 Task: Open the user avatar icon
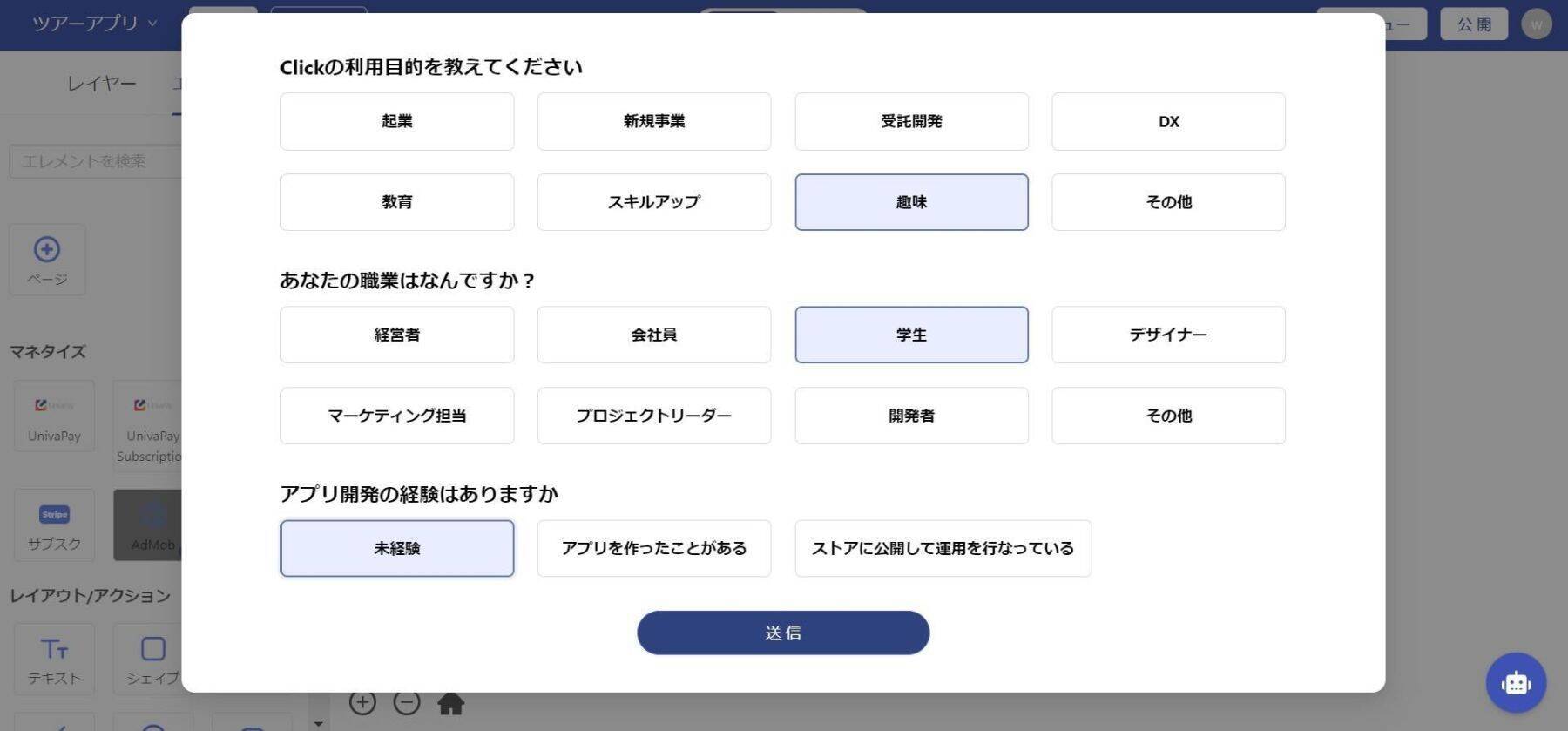tap(1536, 24)
